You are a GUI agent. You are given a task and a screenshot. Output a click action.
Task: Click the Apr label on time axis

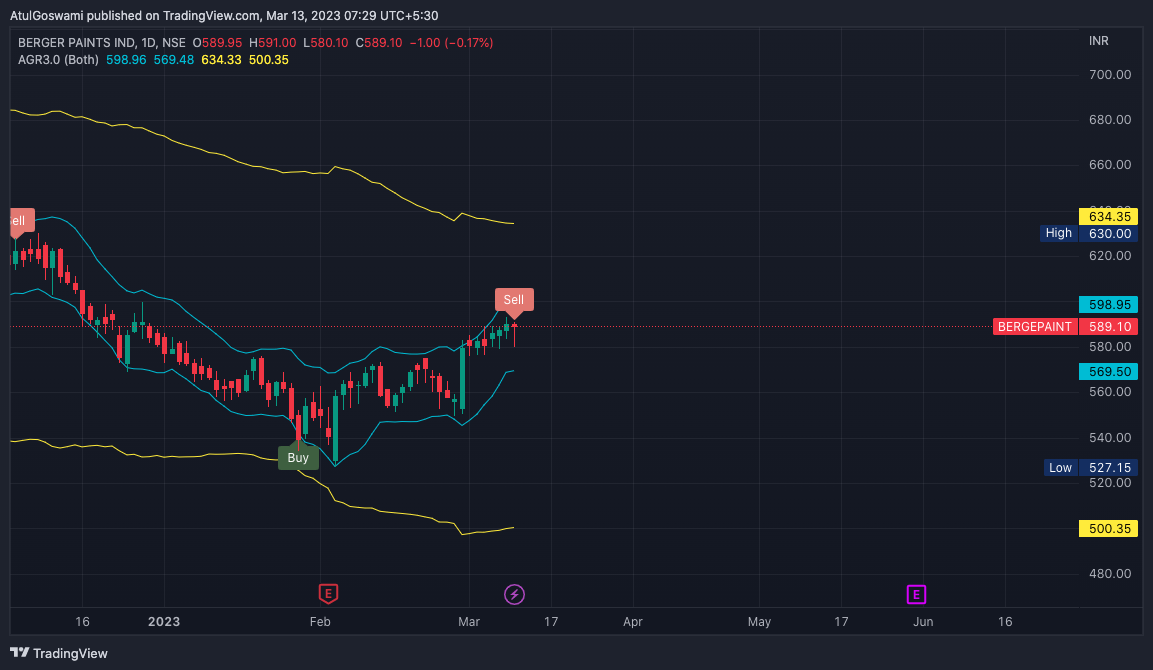(x=633, y=621)
